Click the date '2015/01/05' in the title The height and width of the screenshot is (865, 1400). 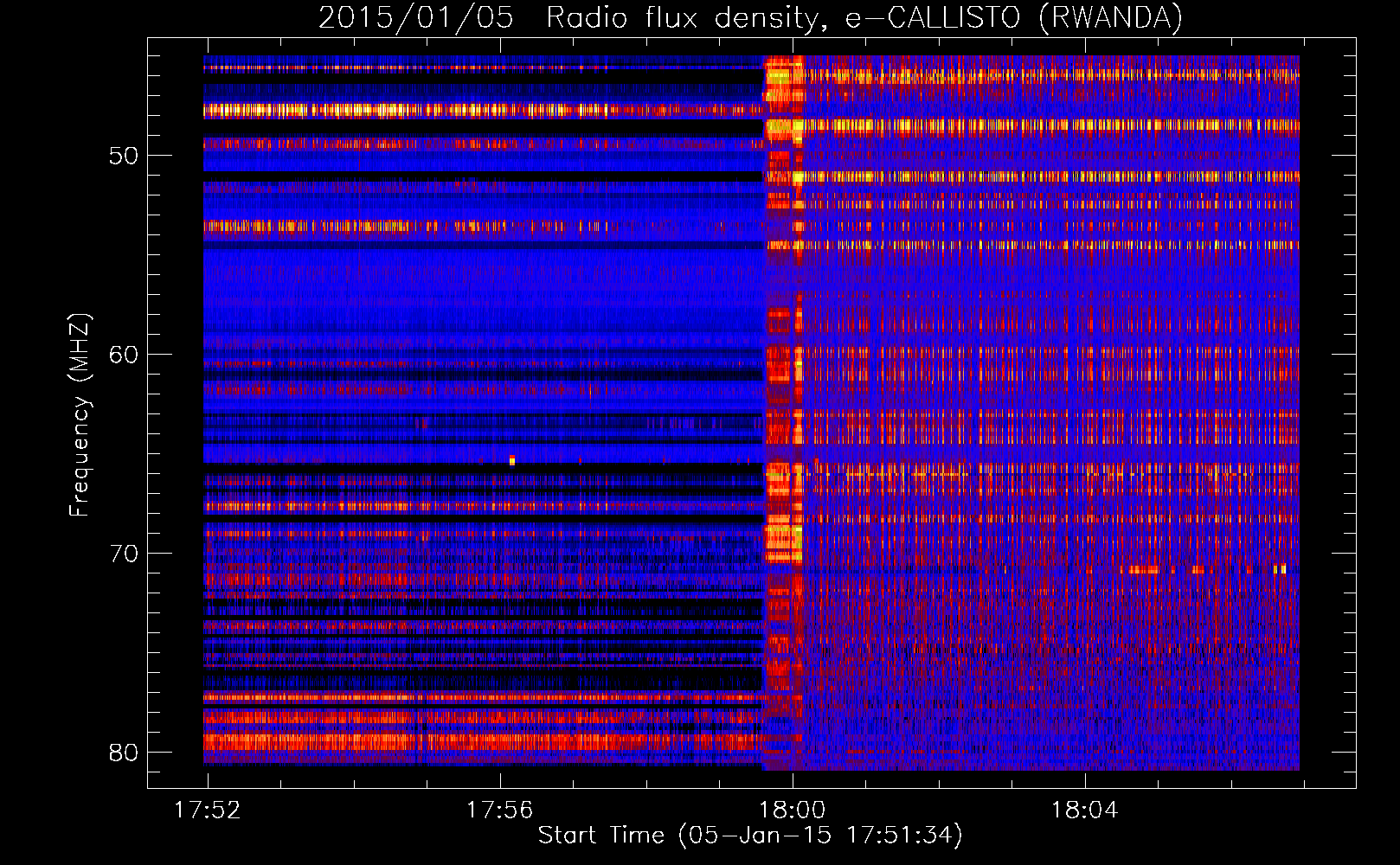(x=415, y=17)
